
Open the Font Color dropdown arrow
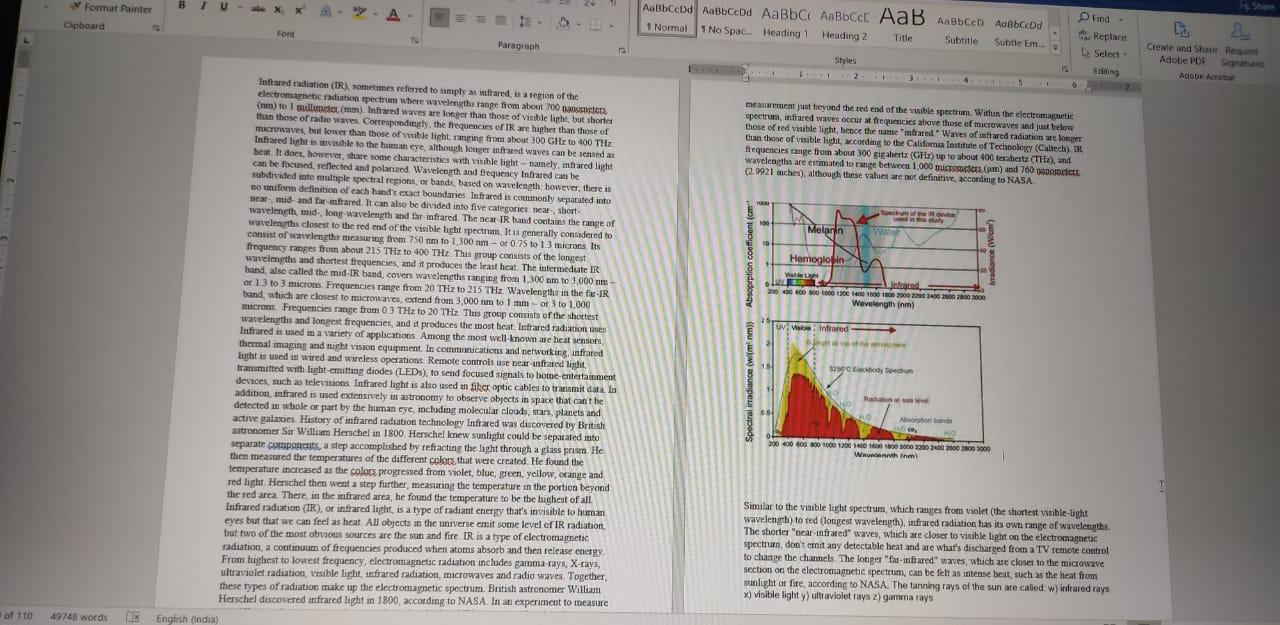pos(408,17)
